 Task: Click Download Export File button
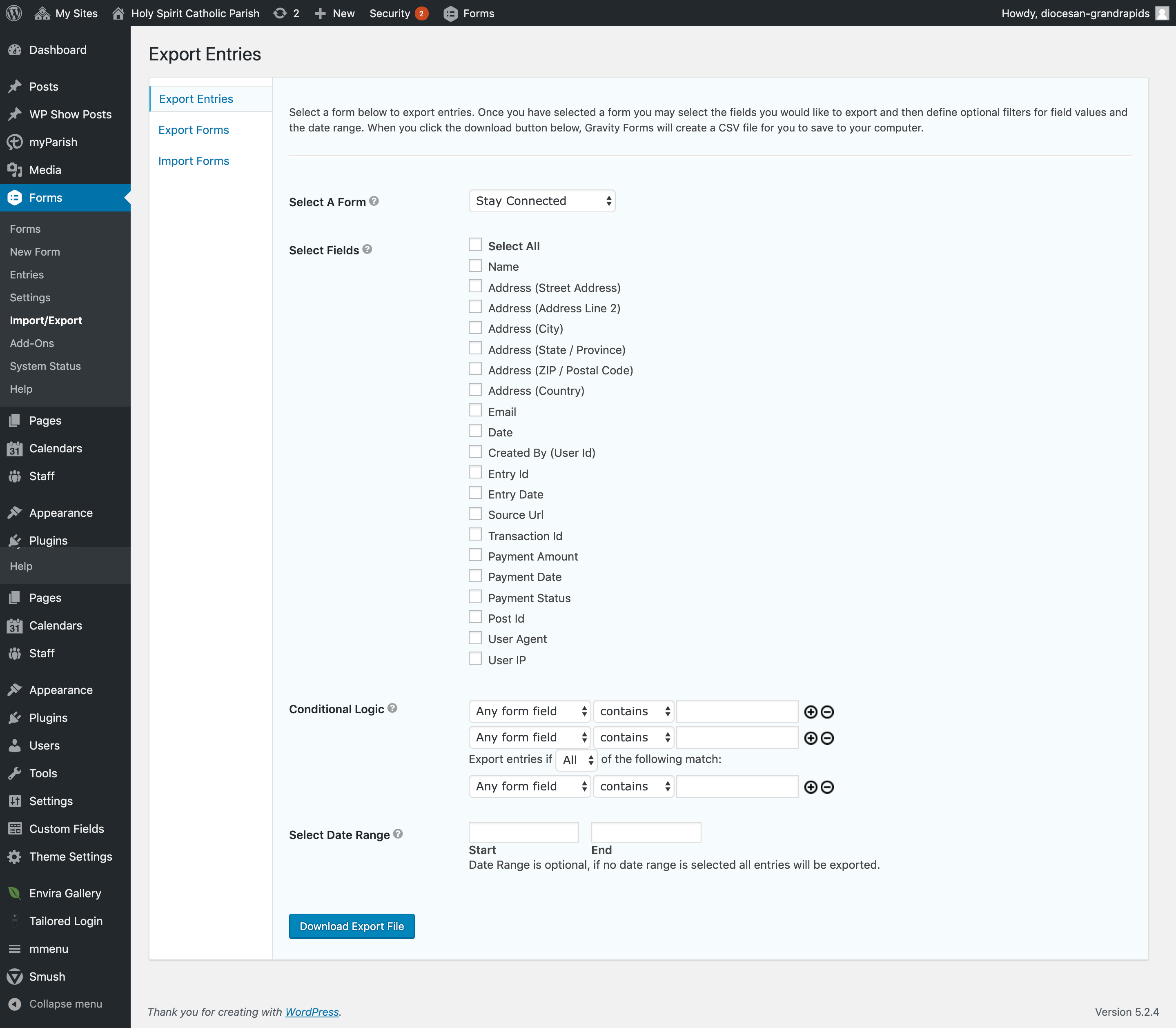point(352,926)
